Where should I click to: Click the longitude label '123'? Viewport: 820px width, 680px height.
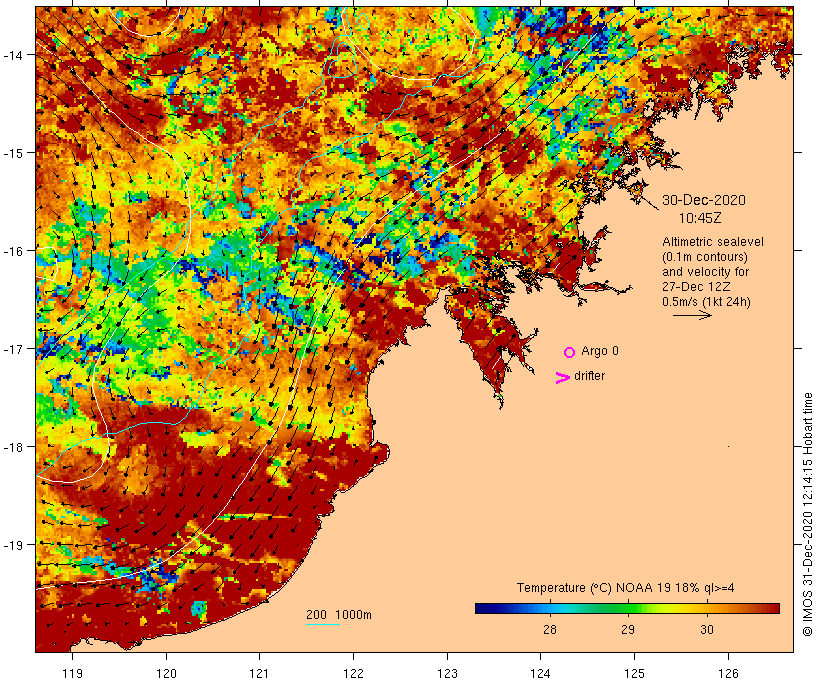tap(447, 673)
